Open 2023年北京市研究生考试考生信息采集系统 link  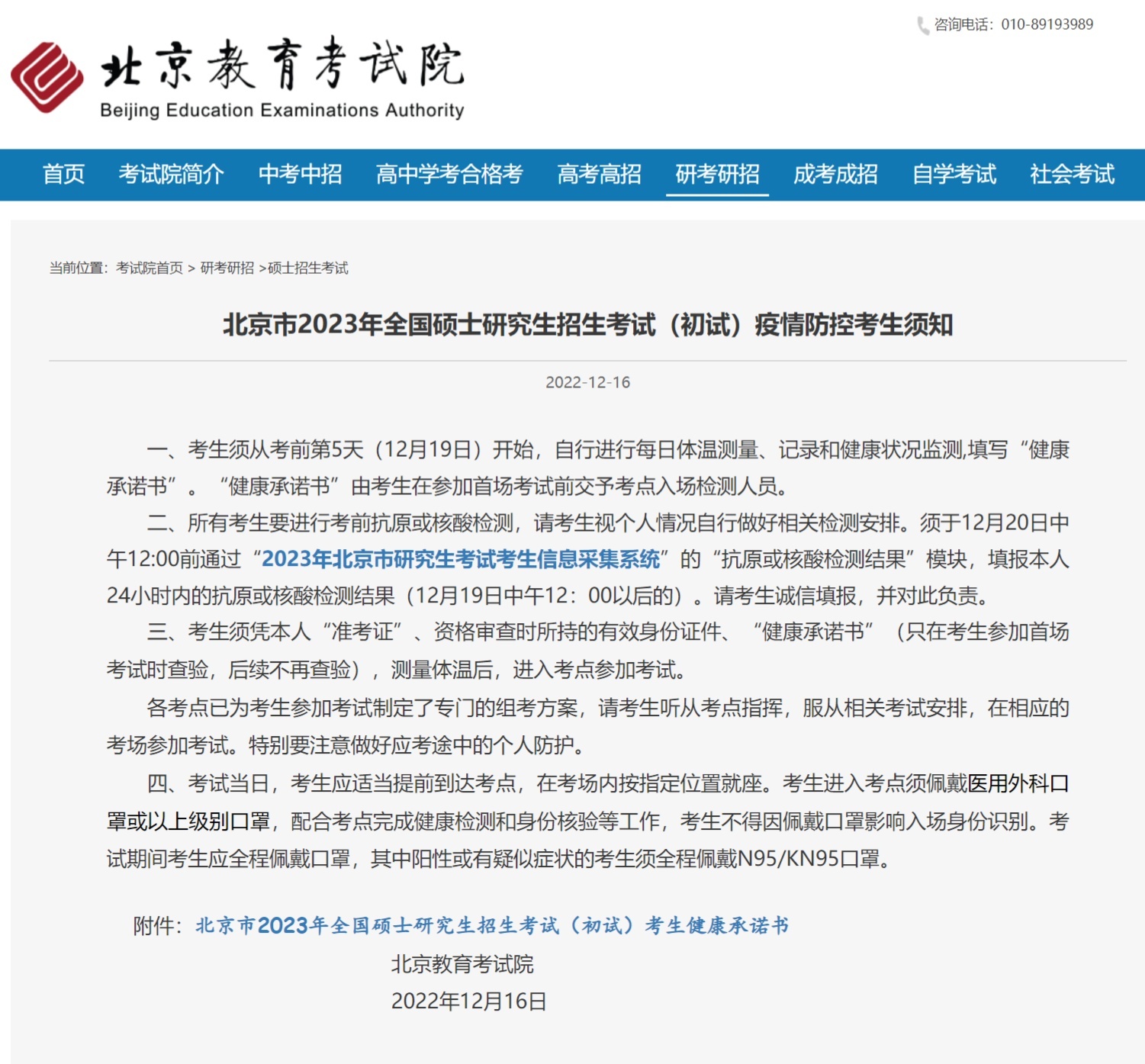(x=461, y=559)
